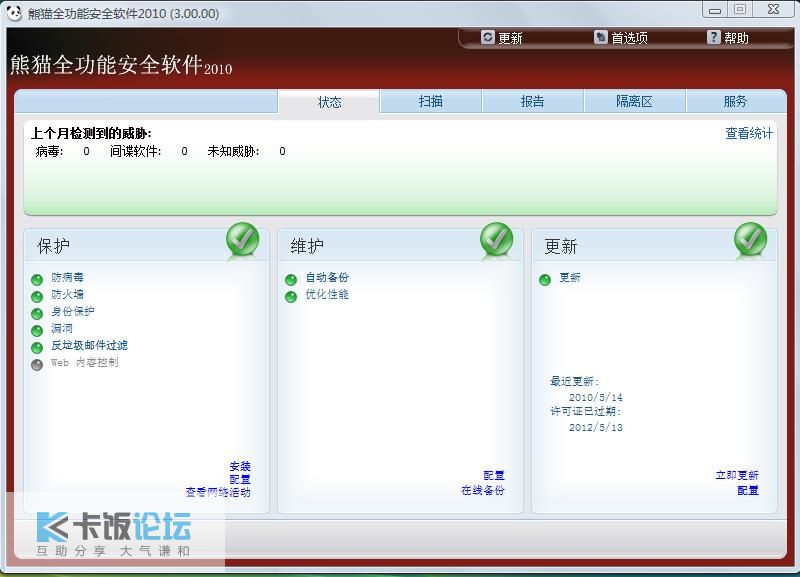This screenshot has width=800, height=577.
Task: Click the panda icon in the title bar
Action: click(14, 13)
